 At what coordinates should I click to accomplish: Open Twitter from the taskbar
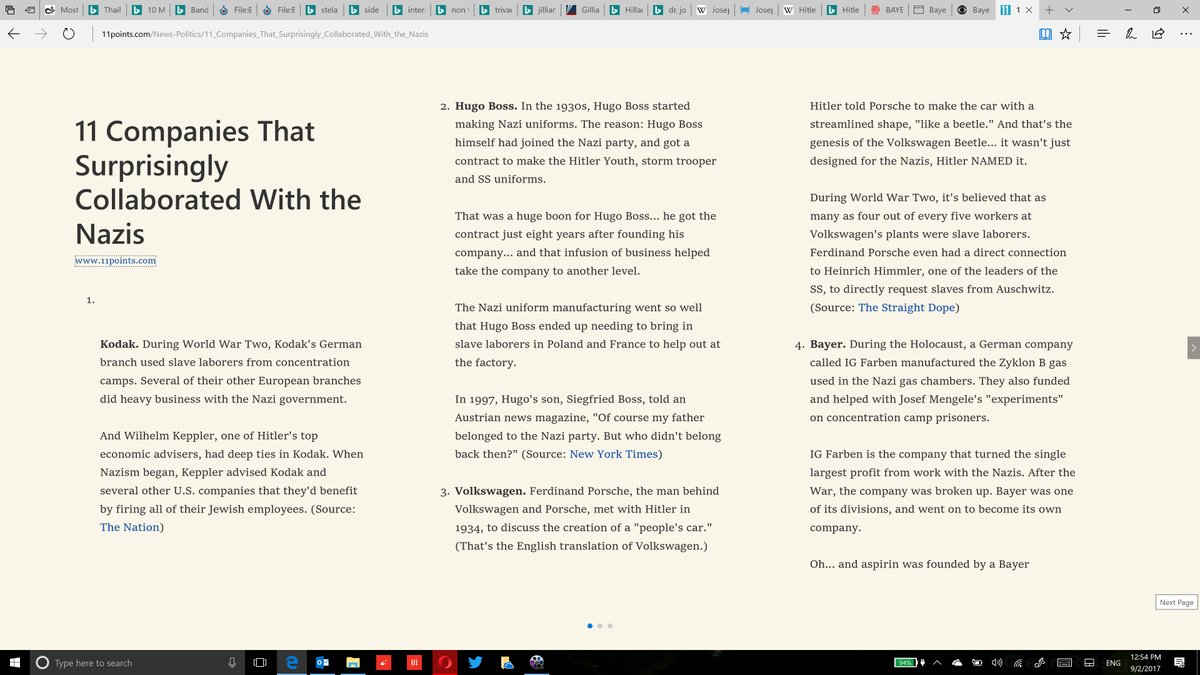(x=475, y=662)
